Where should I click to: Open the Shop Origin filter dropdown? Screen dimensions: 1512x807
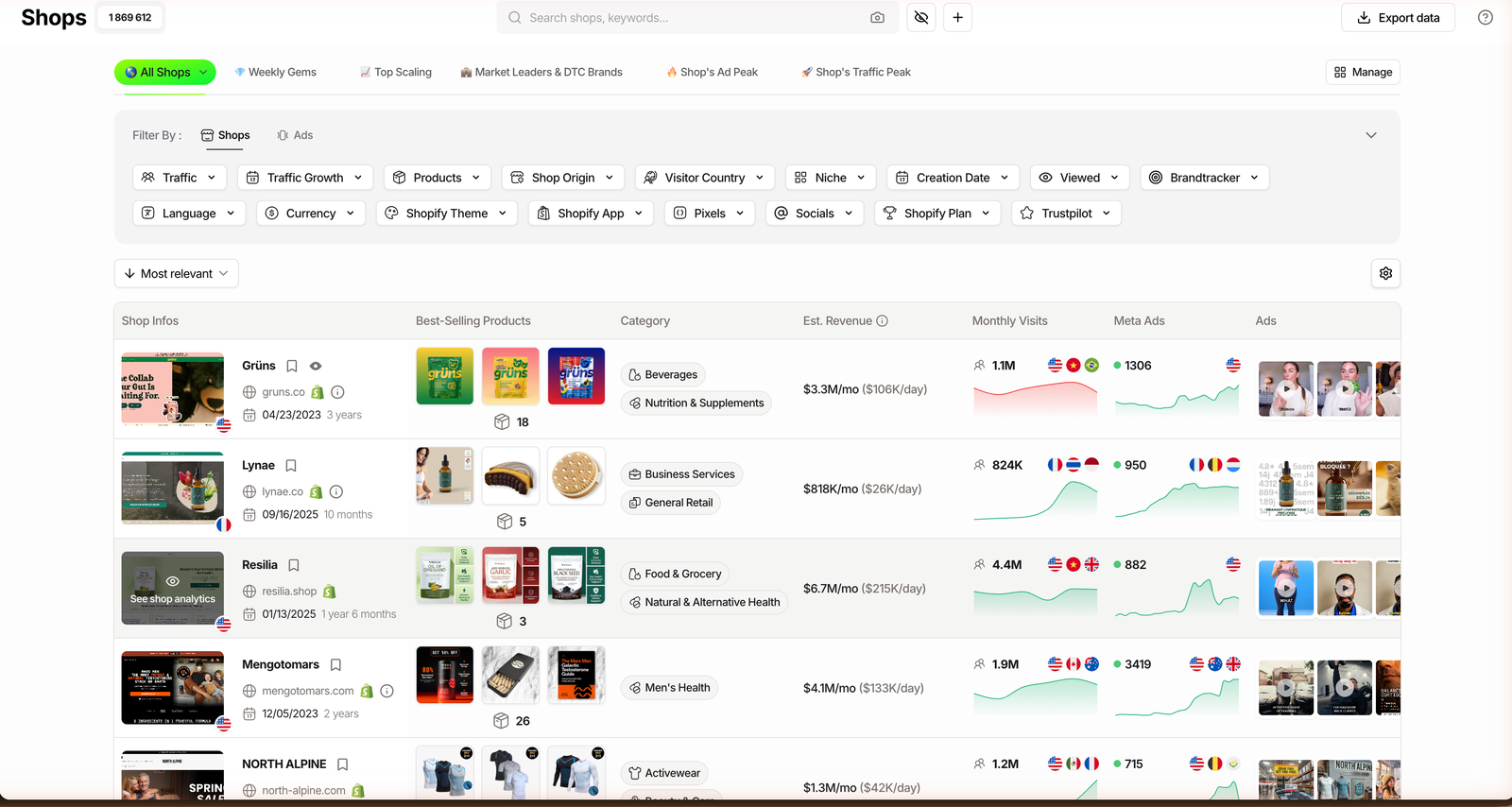coord(563,177)
